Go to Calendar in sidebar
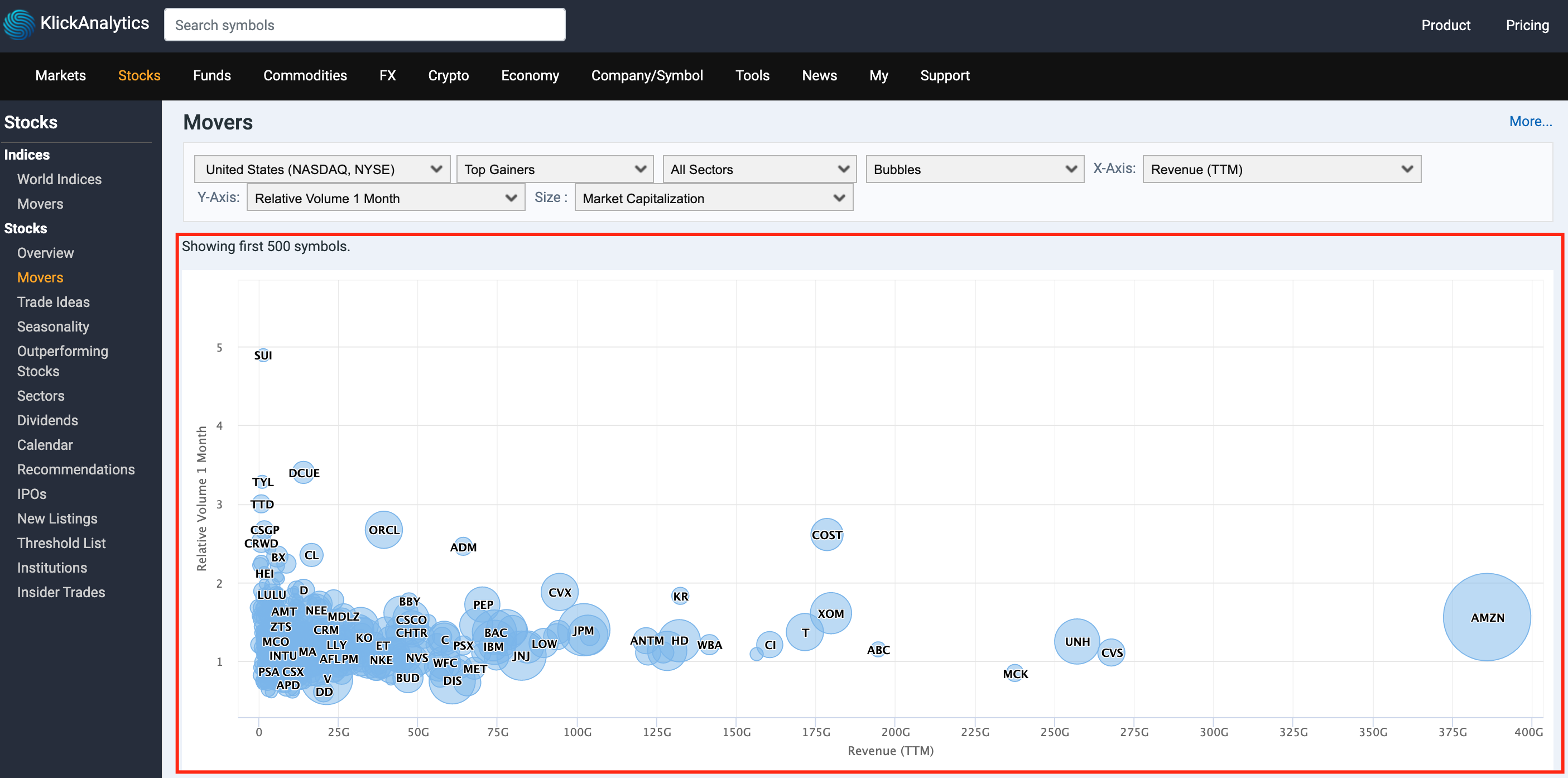Viewport: 1568px width, 778px height. 45,444
